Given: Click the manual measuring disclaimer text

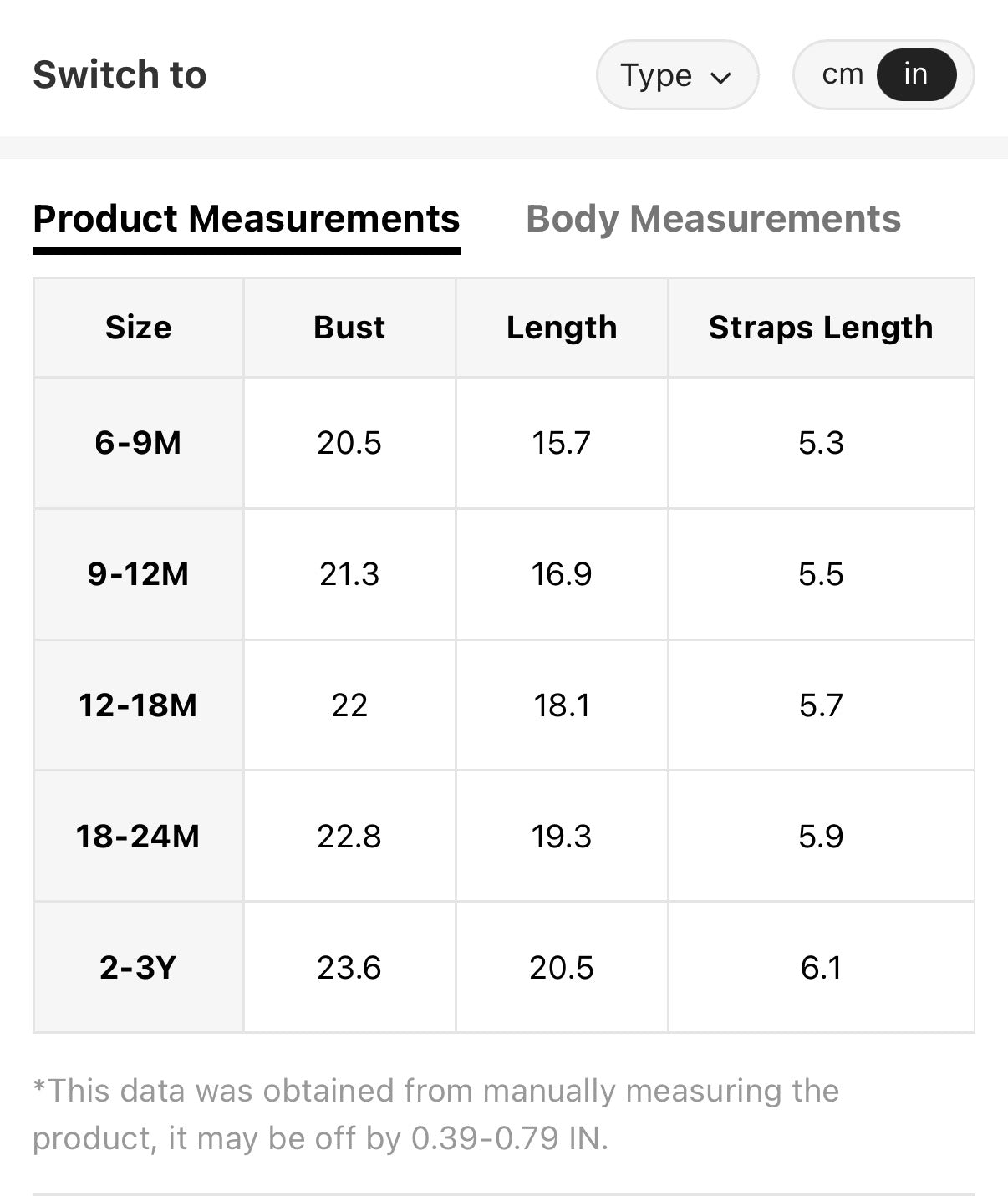Looking at the screenshot, I should click(435, 1114).
